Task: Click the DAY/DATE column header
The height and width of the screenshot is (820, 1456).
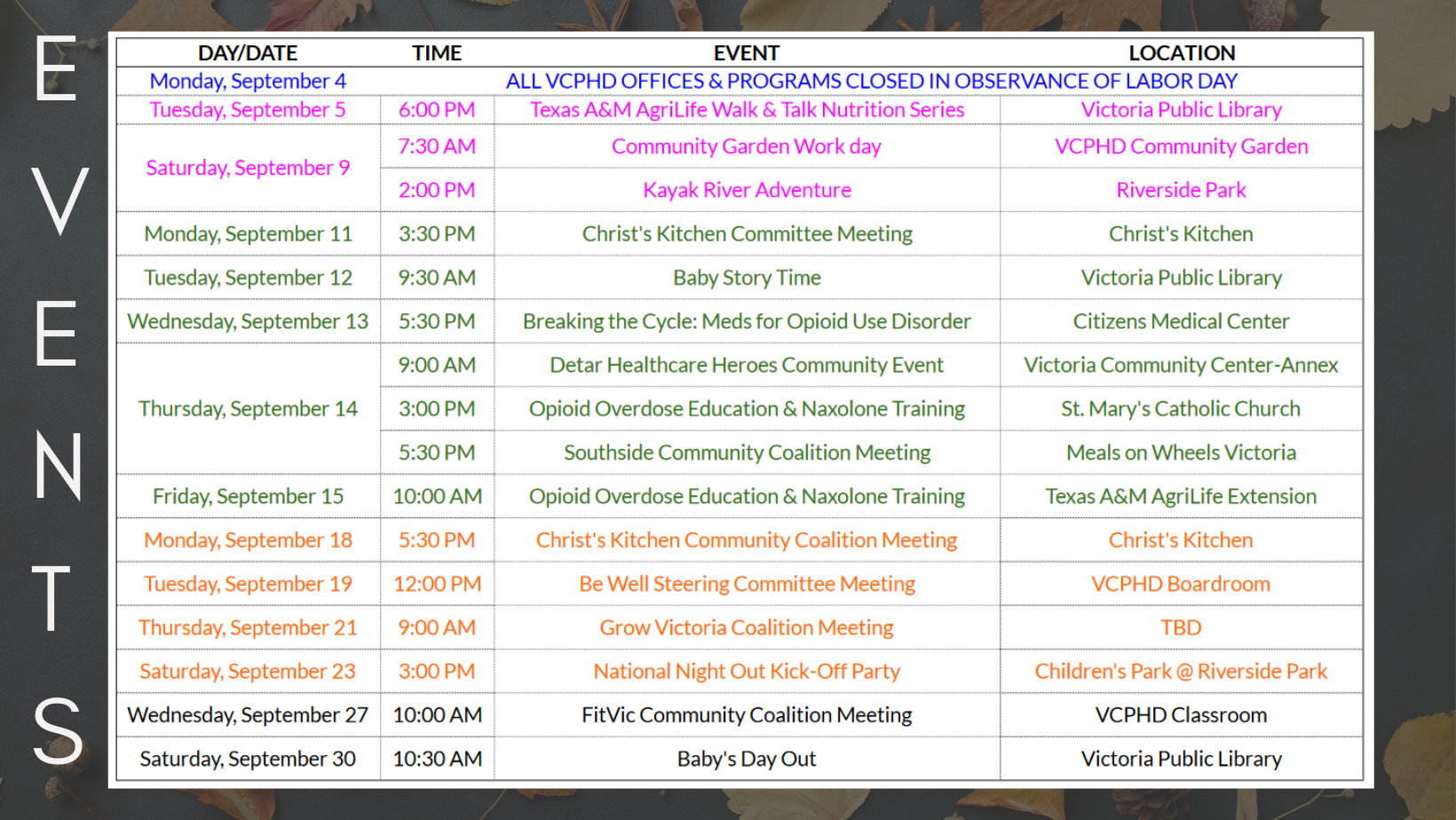Action: click(x=248, y=53)
